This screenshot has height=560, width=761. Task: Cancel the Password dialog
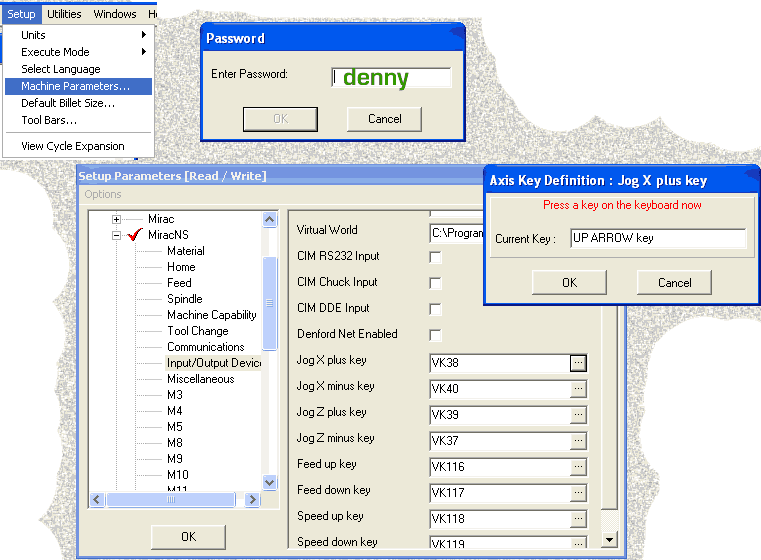coord(384,118)
